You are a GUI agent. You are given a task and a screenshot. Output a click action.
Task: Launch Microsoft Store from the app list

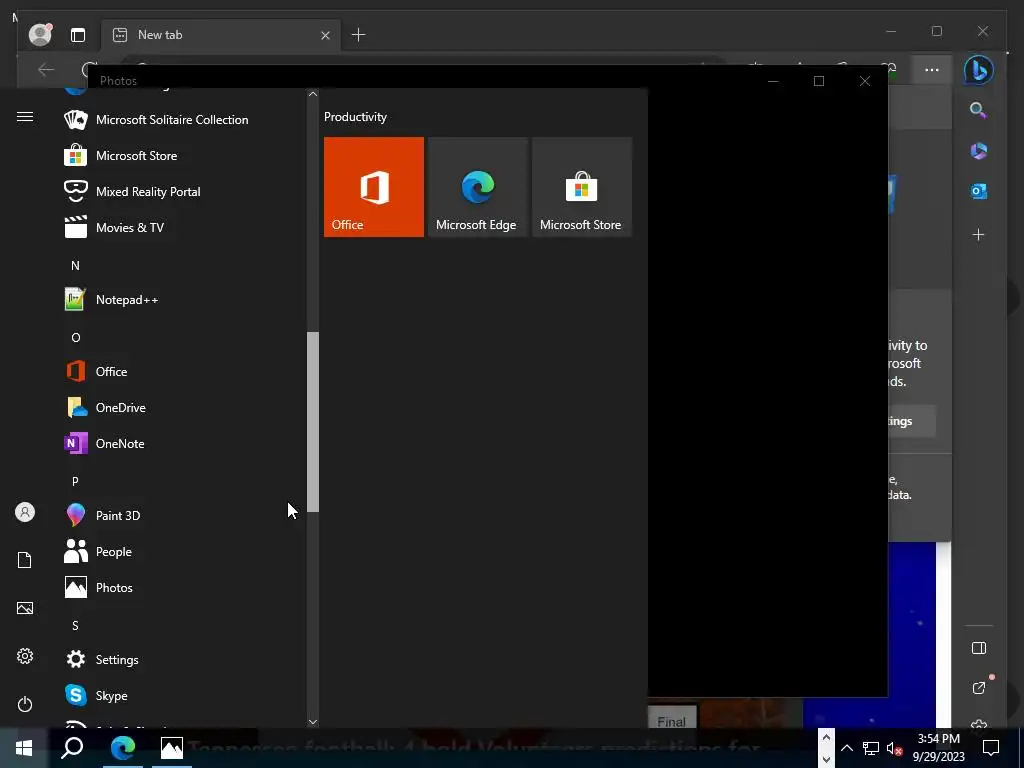(183, 155)
